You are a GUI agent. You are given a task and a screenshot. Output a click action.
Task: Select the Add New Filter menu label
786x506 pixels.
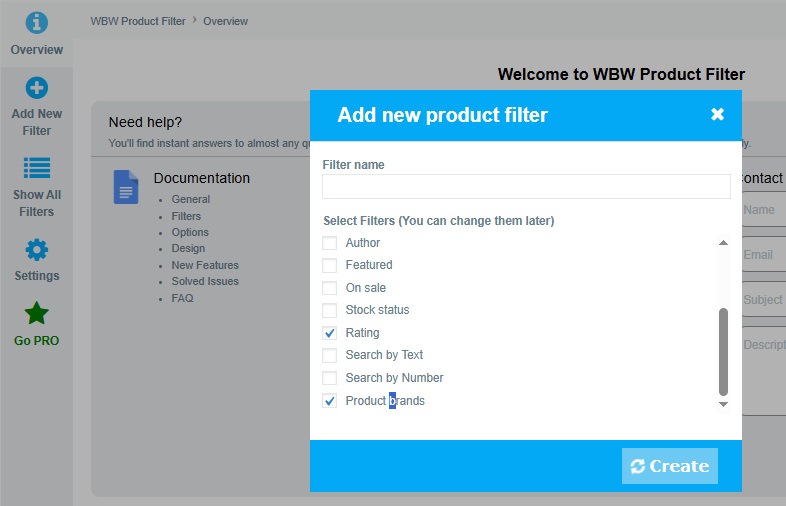(37, 122)
